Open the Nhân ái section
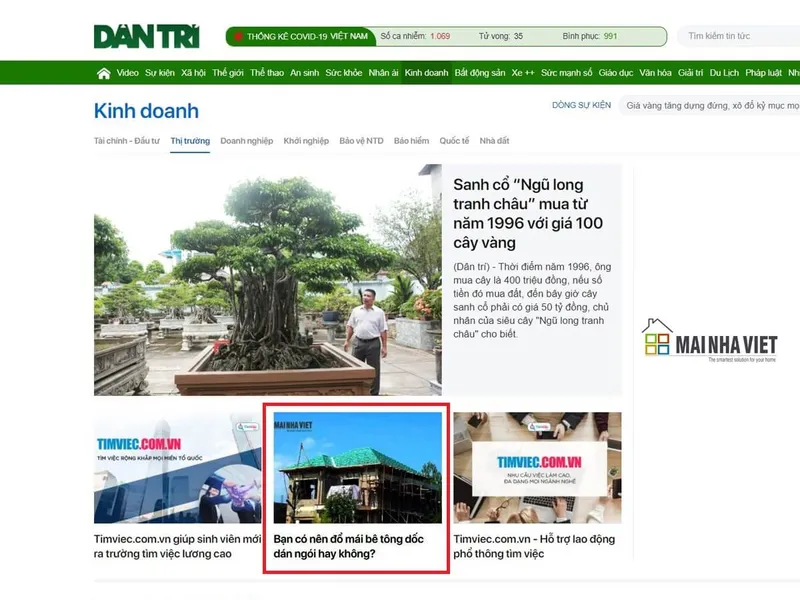This screenshot has width=800, height=600. 383,73
